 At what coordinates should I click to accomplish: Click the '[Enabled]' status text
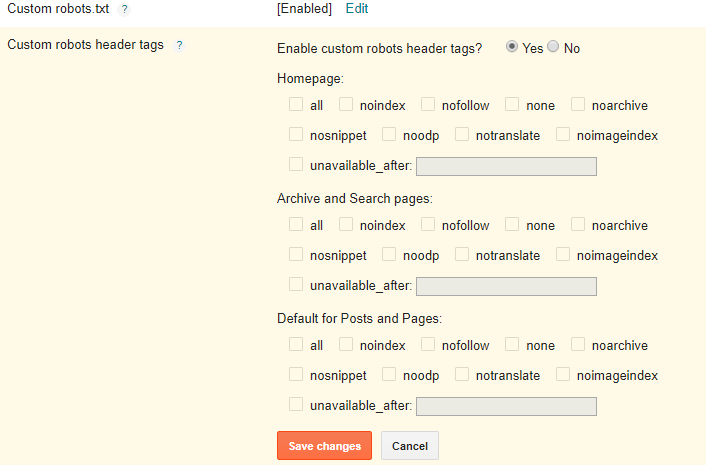click(x=304, y=9)
